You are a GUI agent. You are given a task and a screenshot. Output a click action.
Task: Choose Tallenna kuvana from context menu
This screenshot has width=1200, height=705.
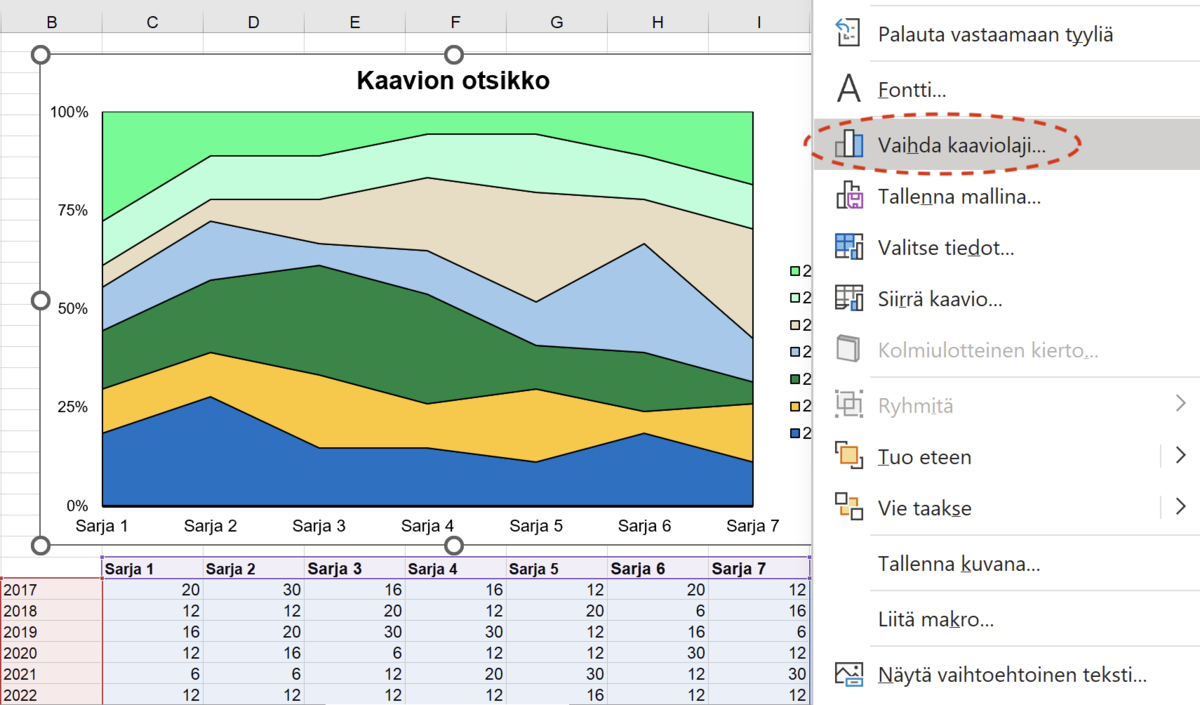click(x=958, y=564)
